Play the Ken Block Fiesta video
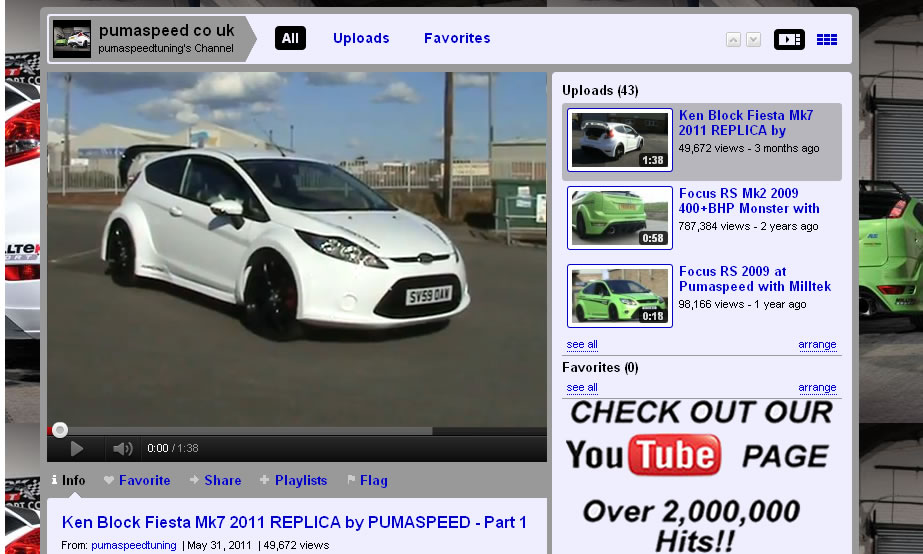Viewport: 923px width, 554px height. pyautogui.click(x=77, y=449)
